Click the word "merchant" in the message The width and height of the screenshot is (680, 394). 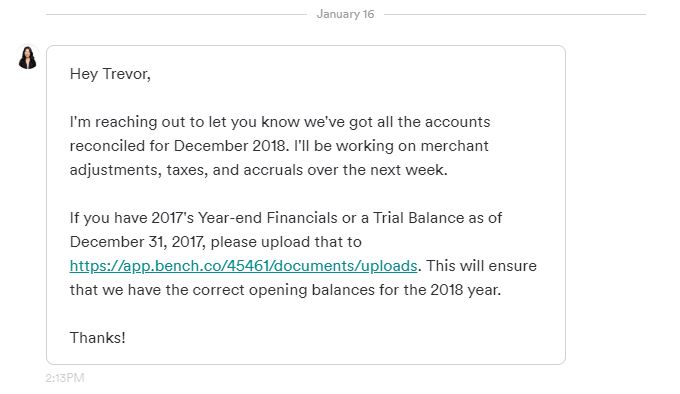point(454,146)
